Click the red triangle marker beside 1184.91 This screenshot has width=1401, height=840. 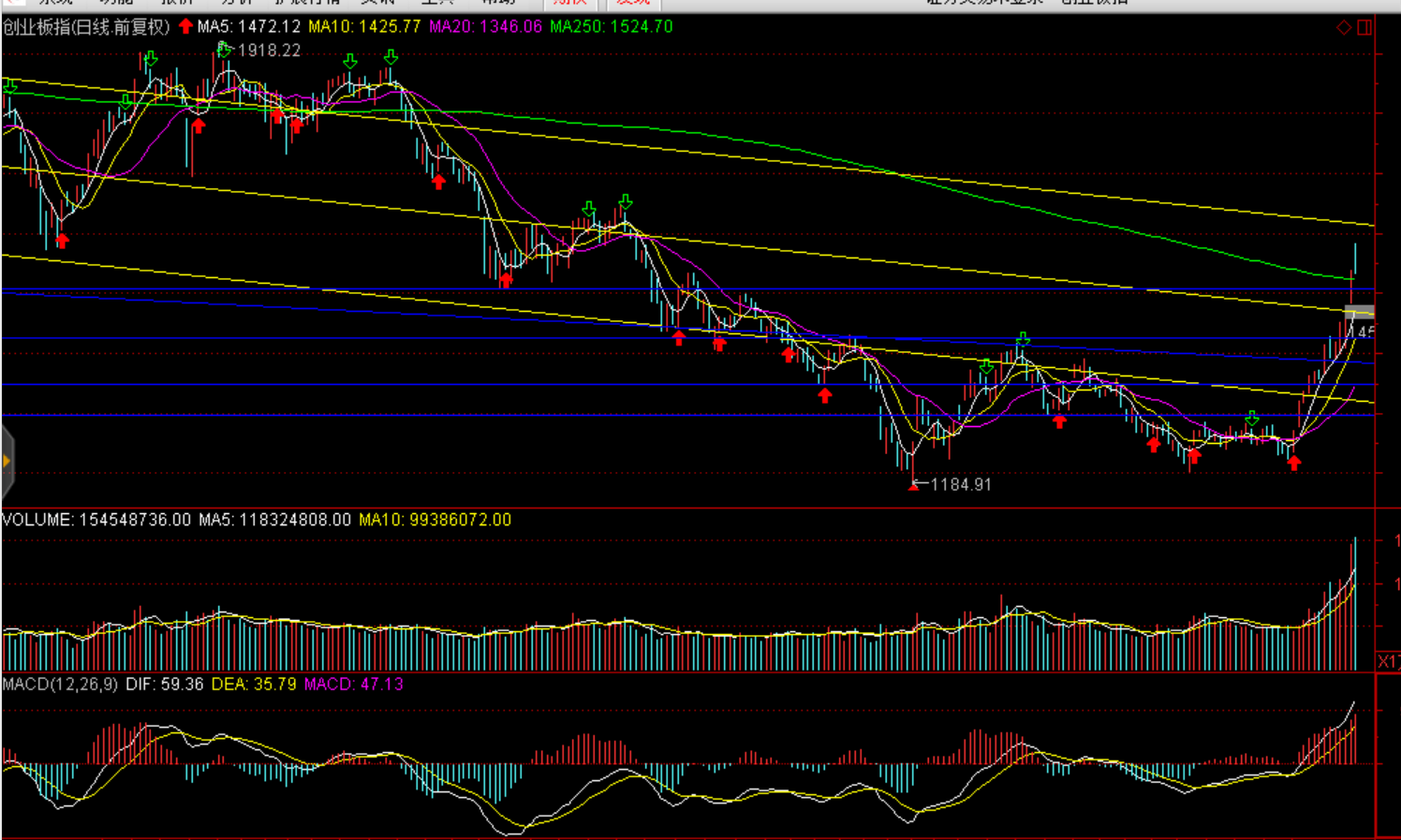pos(913,486)
